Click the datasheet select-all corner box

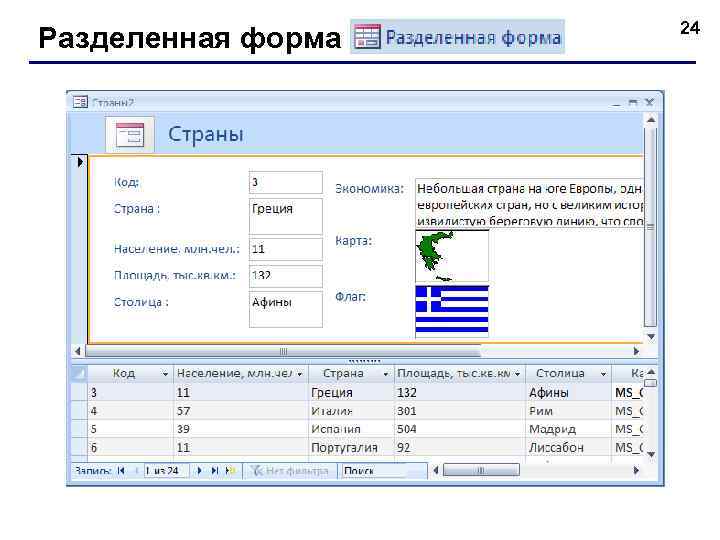(79, 374)
